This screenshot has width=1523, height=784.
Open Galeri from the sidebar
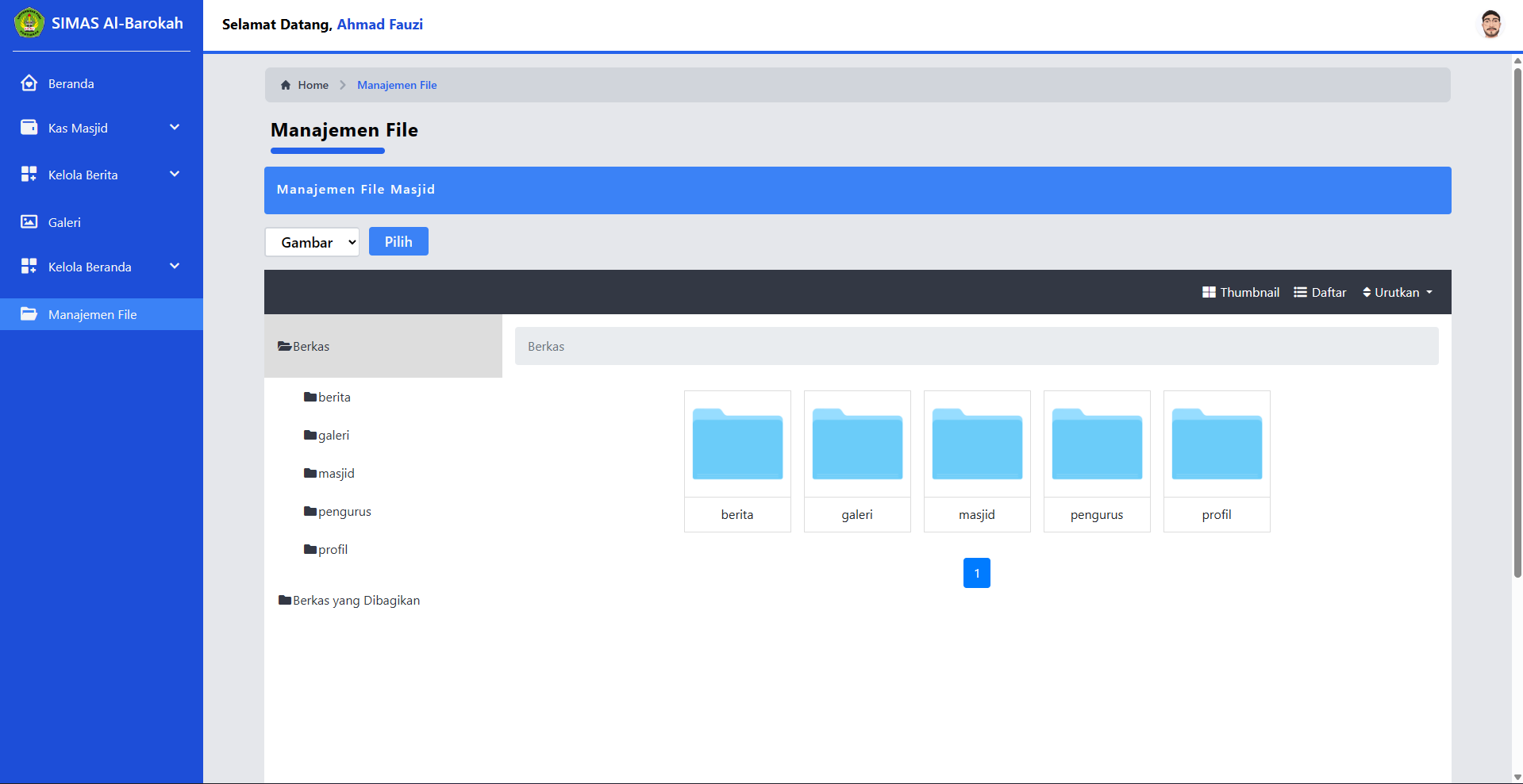pos(64,222)
